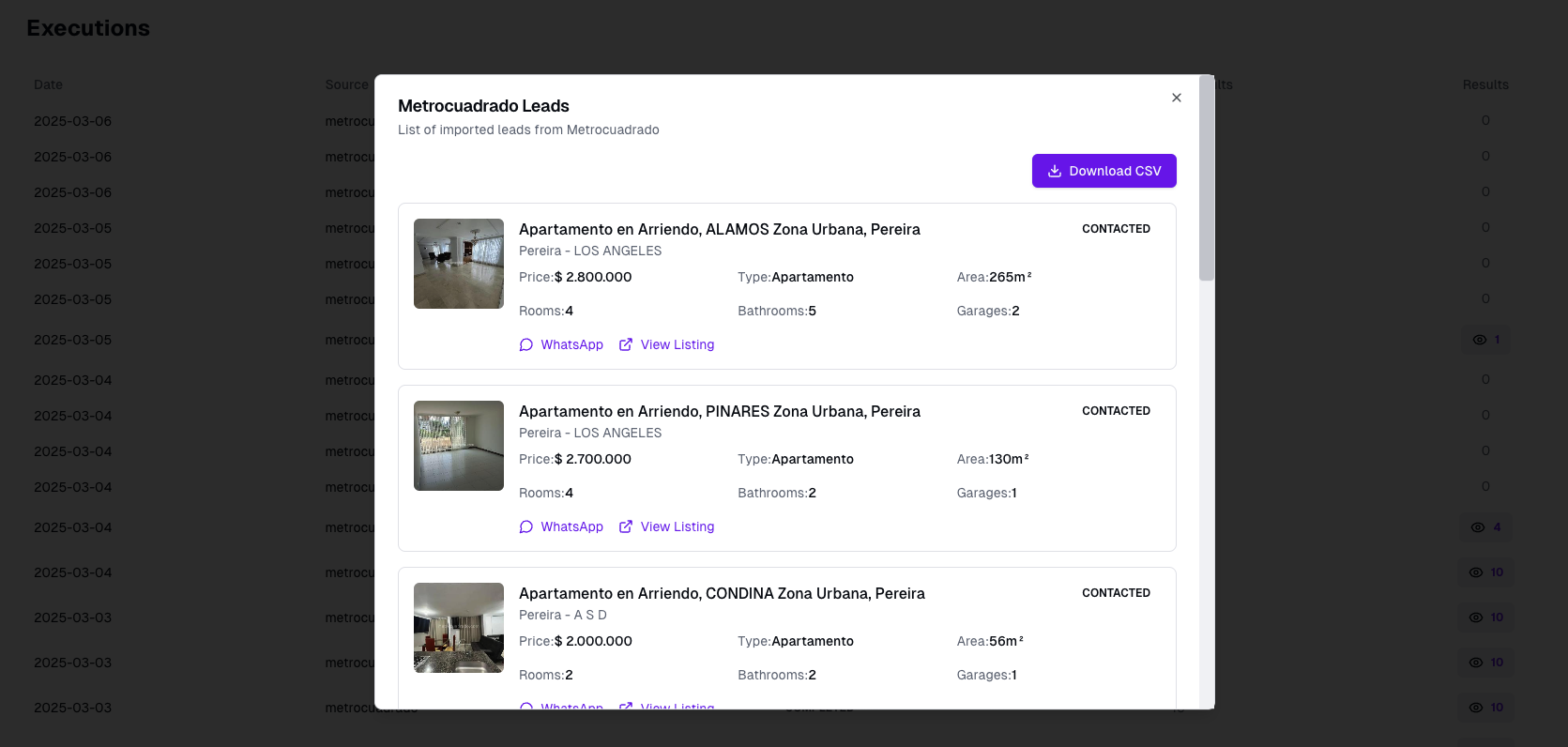Open WhatsApp for the ALAMOS apartment
This screenshot has width=1568, height=747.
[x=561, y=344]
